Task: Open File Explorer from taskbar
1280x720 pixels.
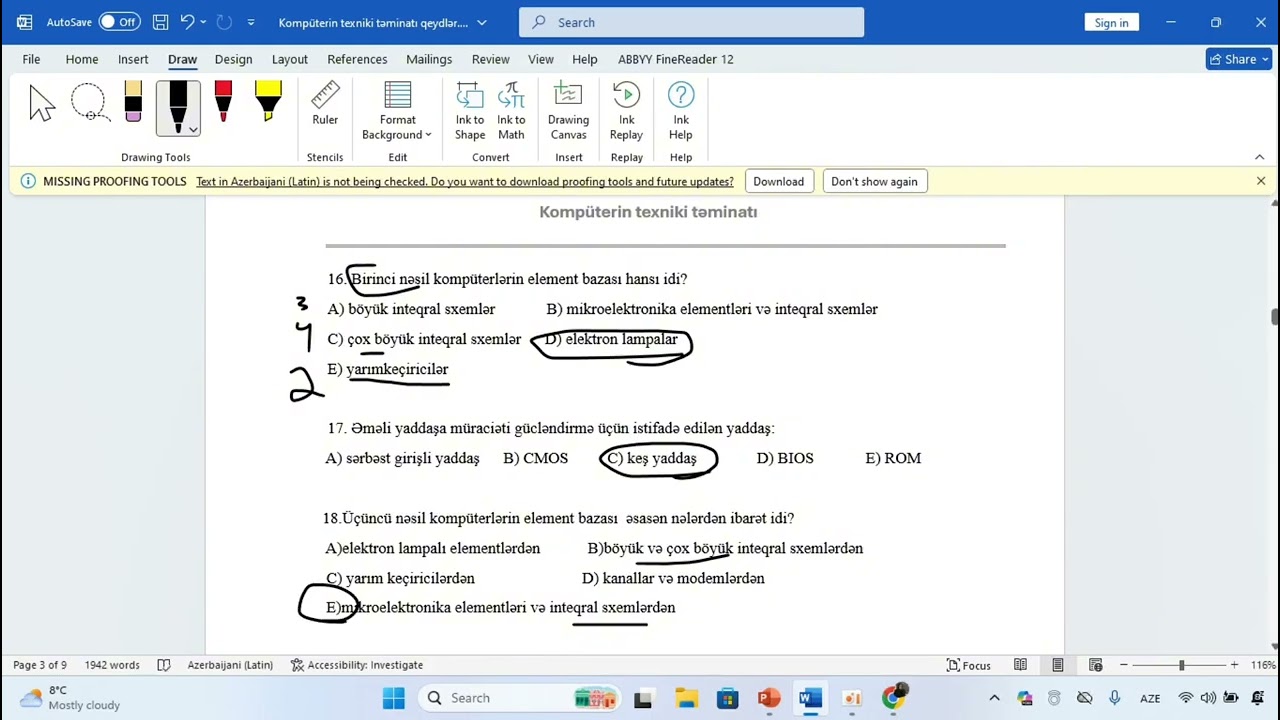Action: (686, 698)
